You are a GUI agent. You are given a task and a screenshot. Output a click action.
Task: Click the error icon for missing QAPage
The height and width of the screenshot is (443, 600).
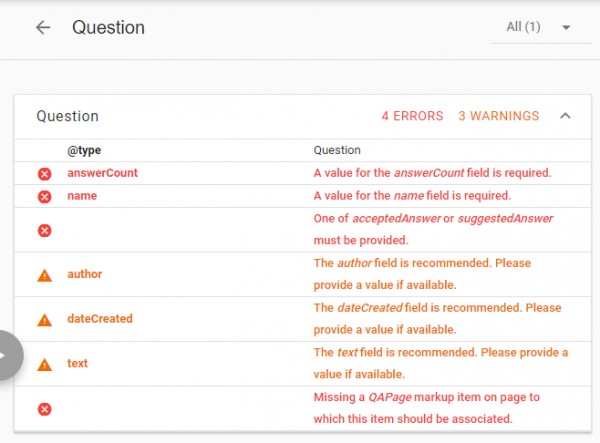pyautogui.click(x=44, y=409)
